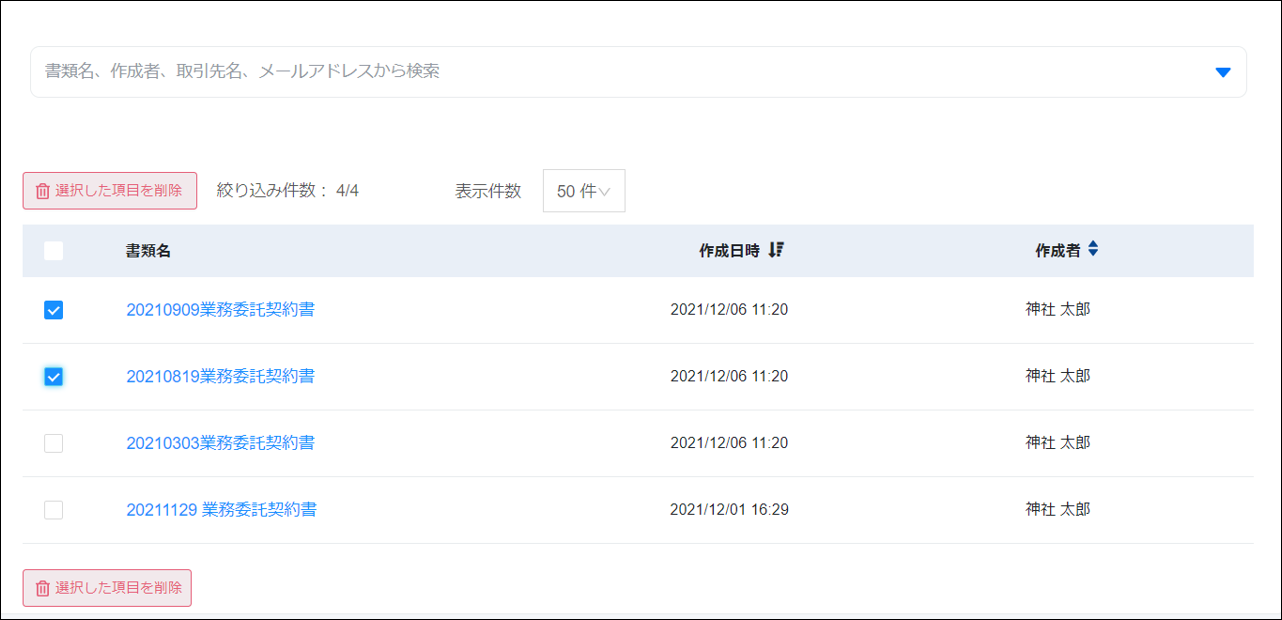Click the sort arrows beside 作成者

(x=1093, y=250)
